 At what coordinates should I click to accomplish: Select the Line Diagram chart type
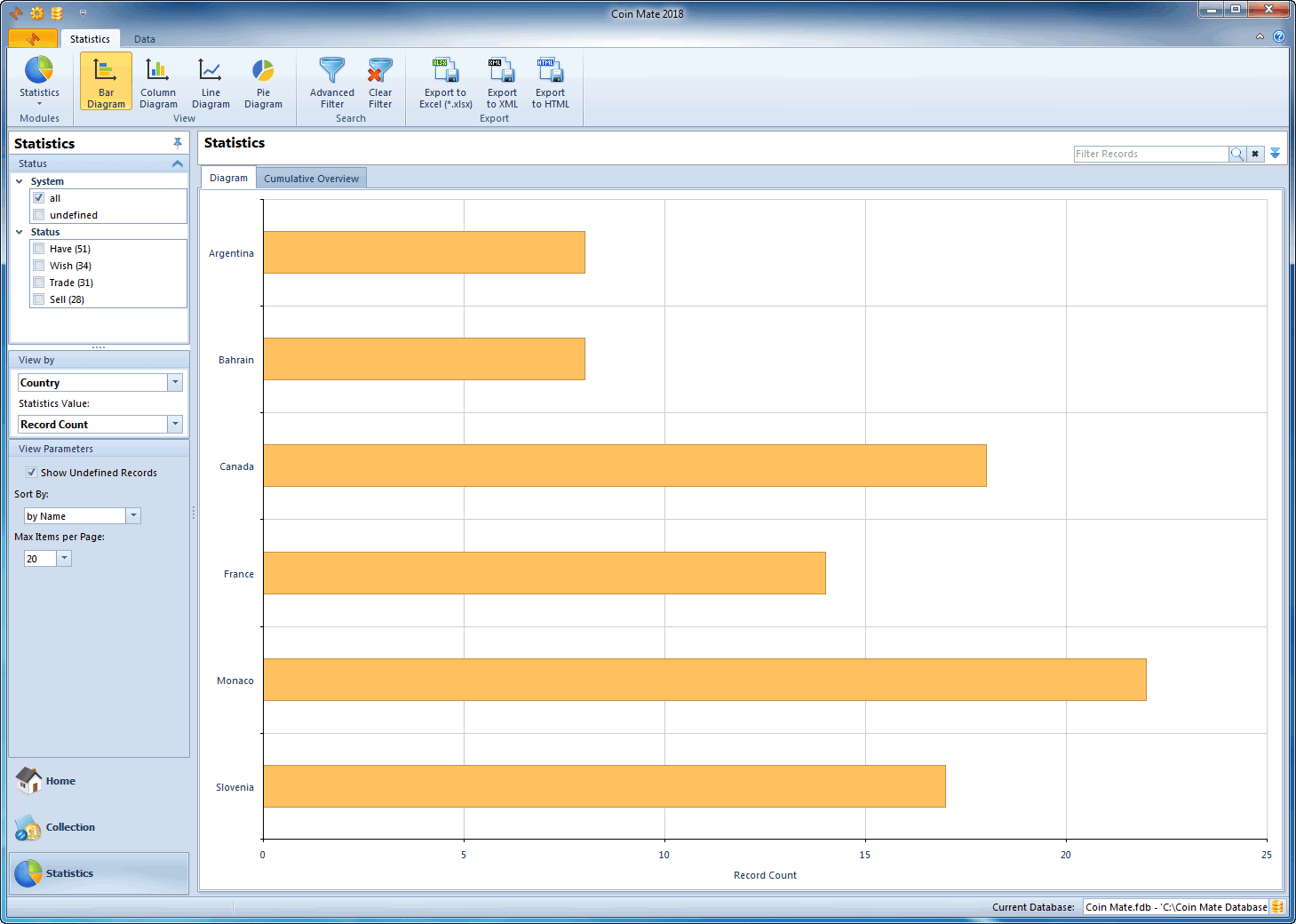point(211,82)
